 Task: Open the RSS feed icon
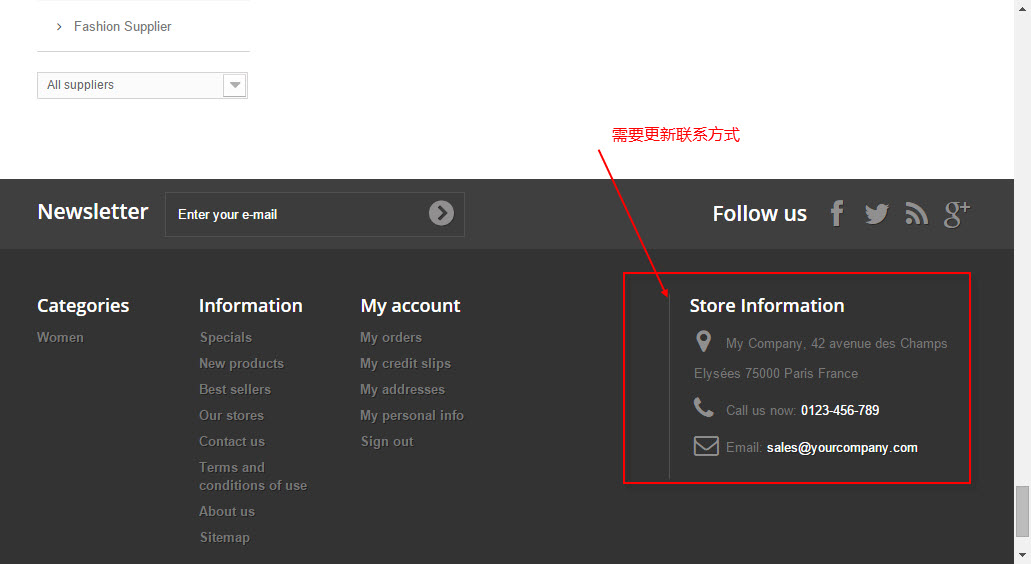coord(916,213)
